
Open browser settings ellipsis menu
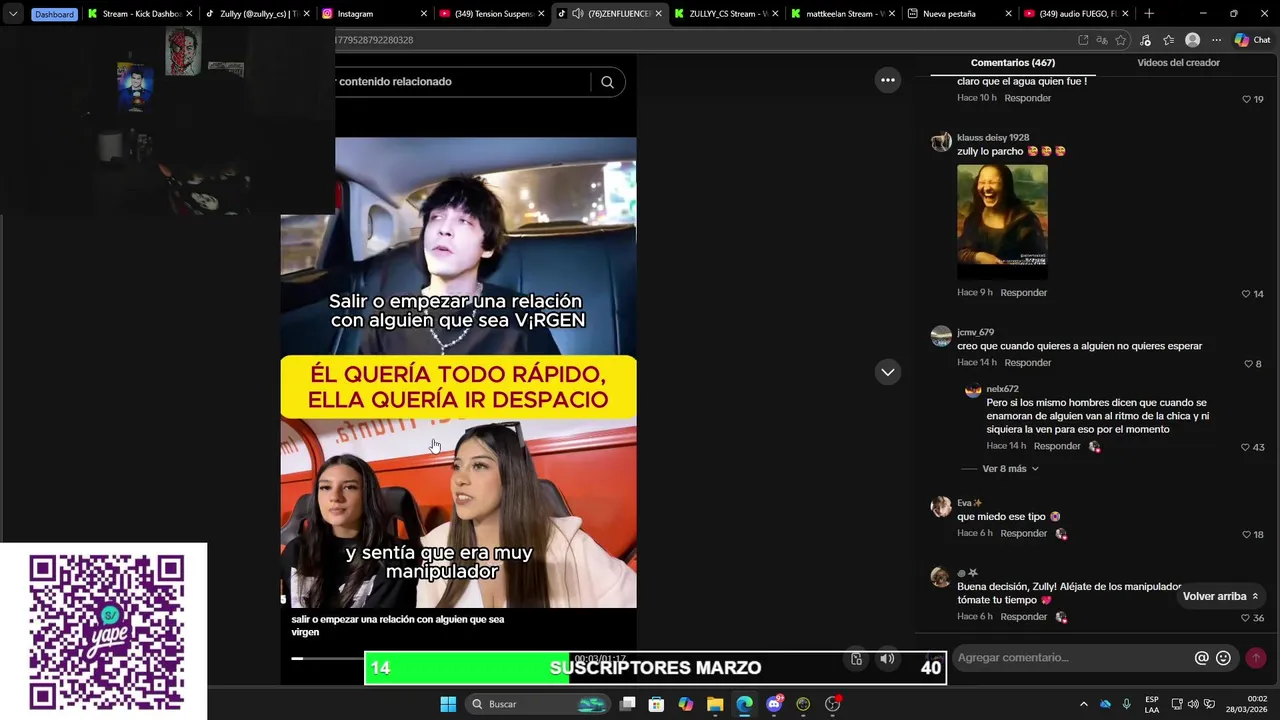click(1216, 40)
